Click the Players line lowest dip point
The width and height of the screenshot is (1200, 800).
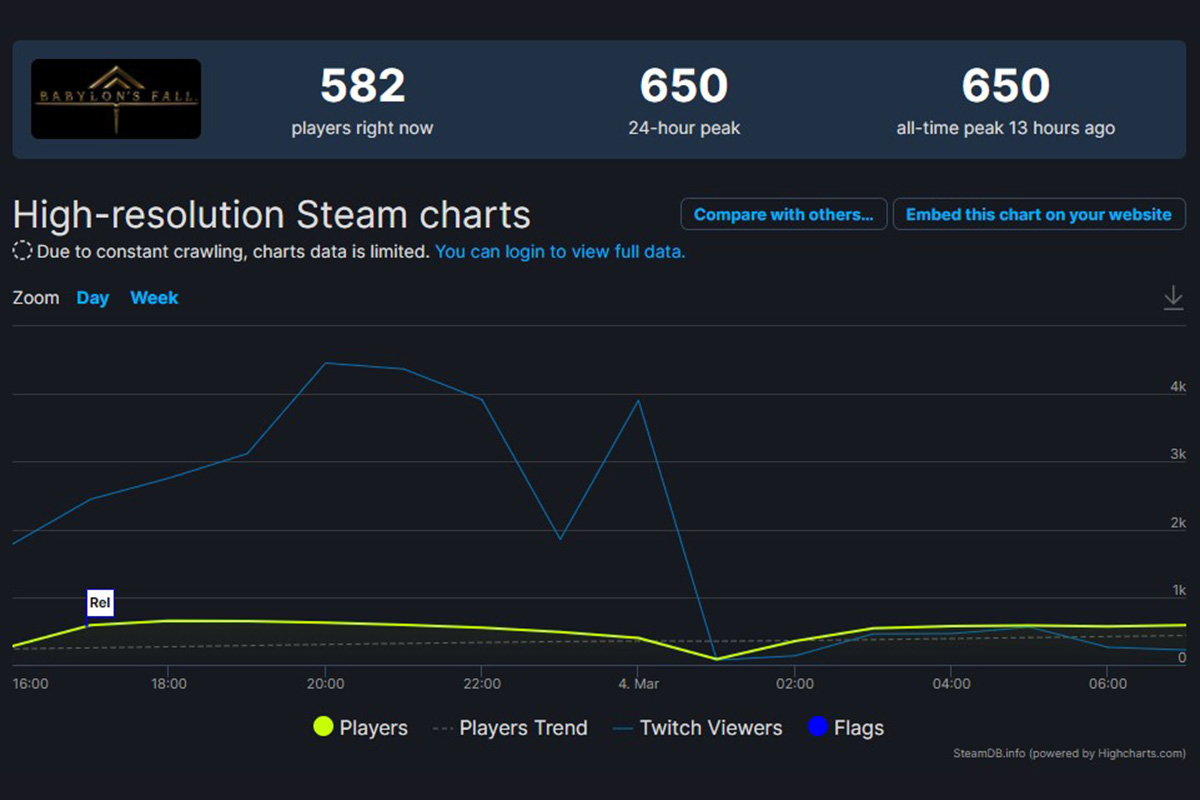point(716,658)
